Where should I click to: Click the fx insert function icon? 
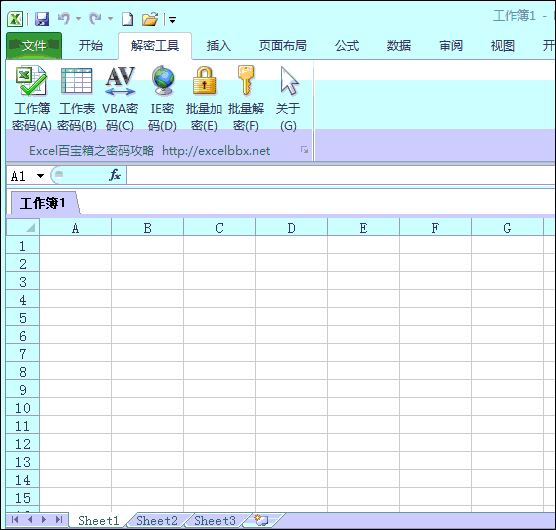pos(115,175)
